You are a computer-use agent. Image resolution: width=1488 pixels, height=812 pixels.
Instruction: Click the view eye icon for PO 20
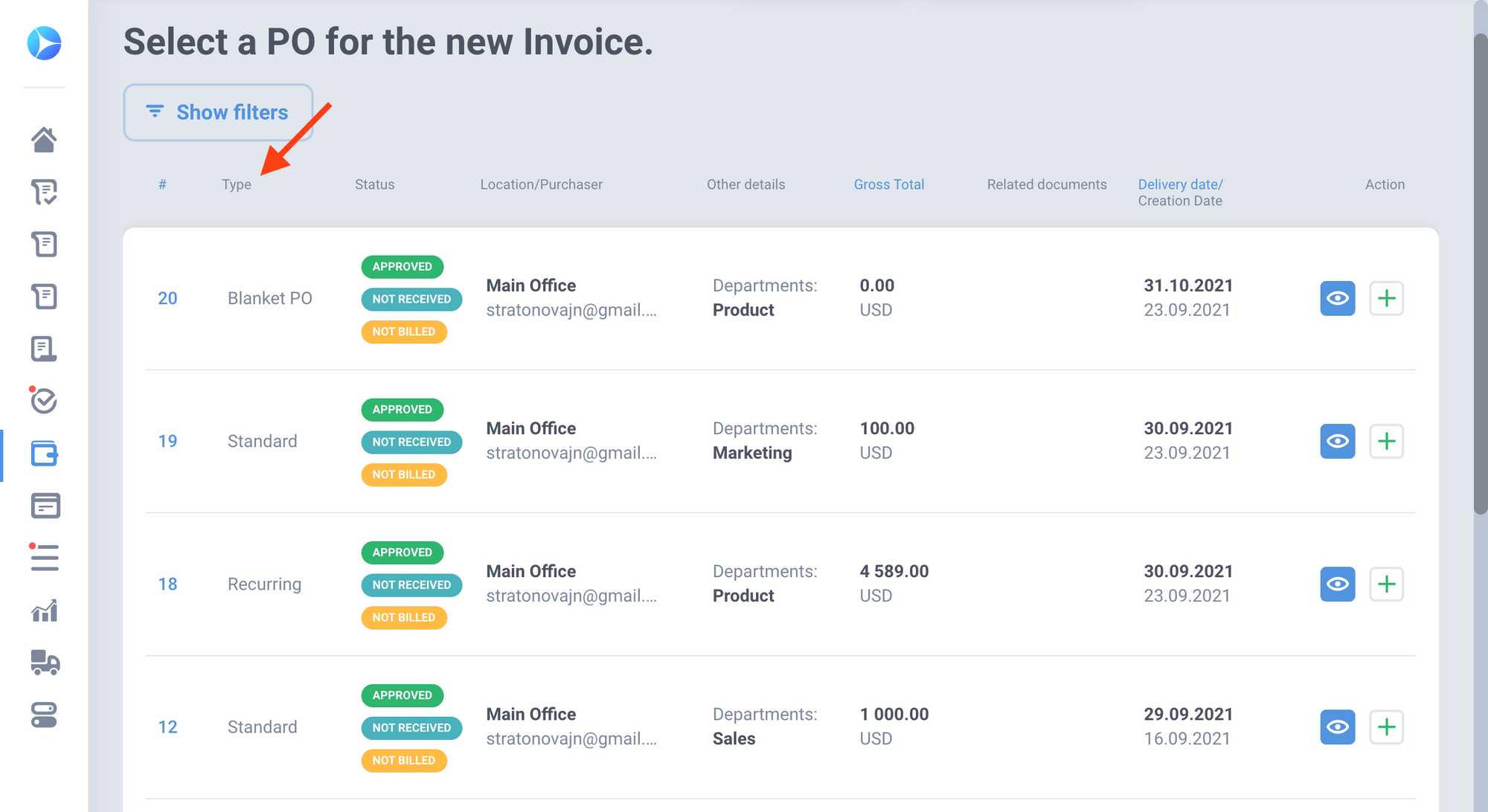(x=1336, y=298)
